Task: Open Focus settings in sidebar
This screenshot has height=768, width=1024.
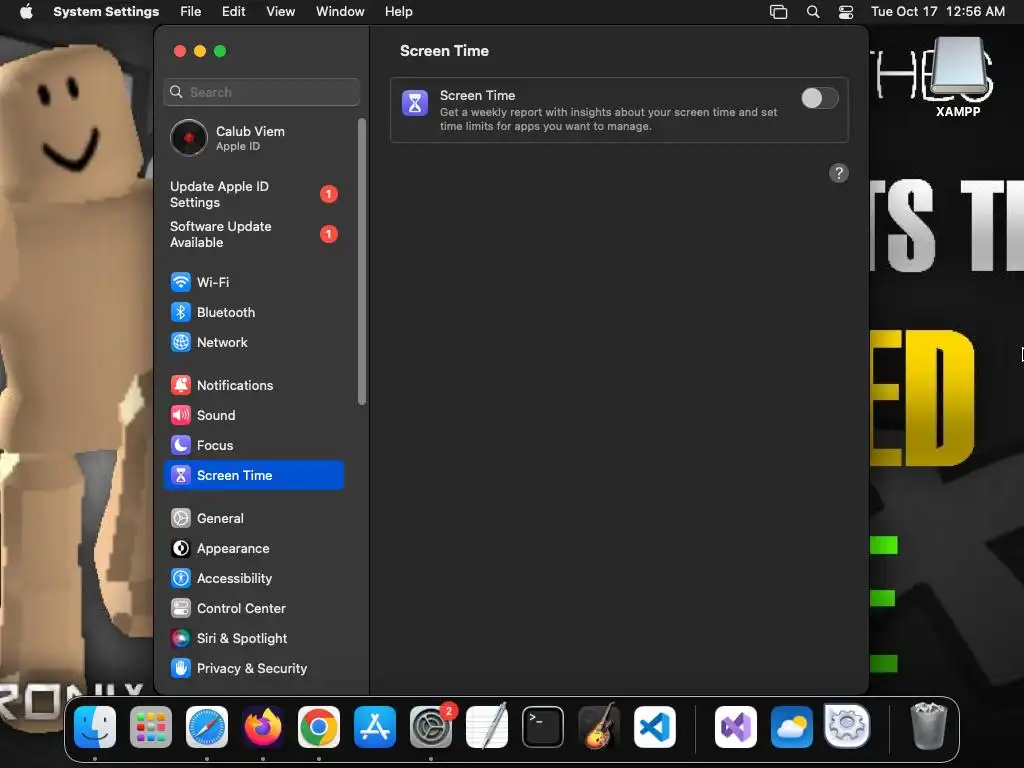Action: pos(254,445)
